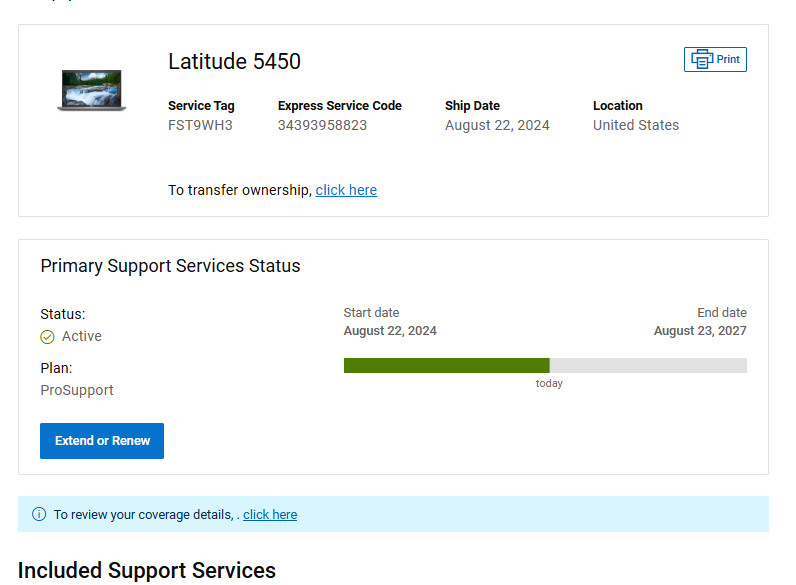Image resolution: width=796 pixels, height=585 pixels.
Task: Select express service code 34393958823
Action: click(x=322, y=125)
